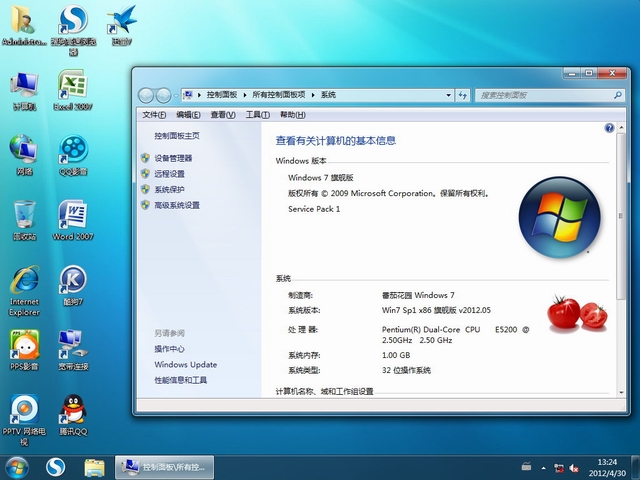This screenshot has width=640, height=480.
Task: Open the recent pages dropdown next to Forward
Action: click(176, 96)
